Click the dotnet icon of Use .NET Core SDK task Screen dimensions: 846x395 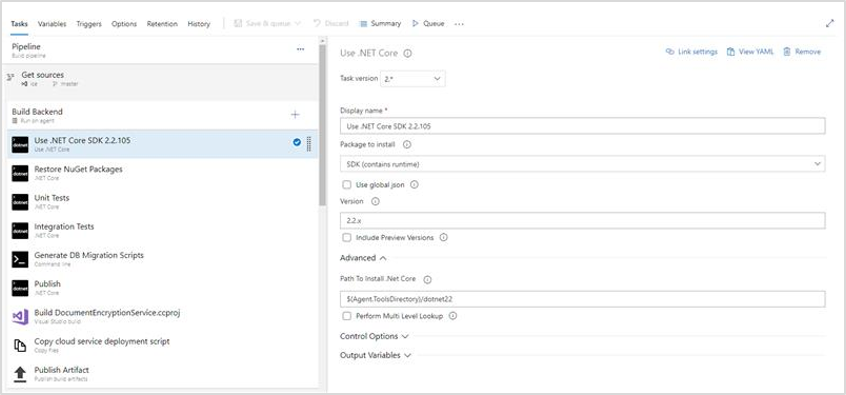click(20, 144)
